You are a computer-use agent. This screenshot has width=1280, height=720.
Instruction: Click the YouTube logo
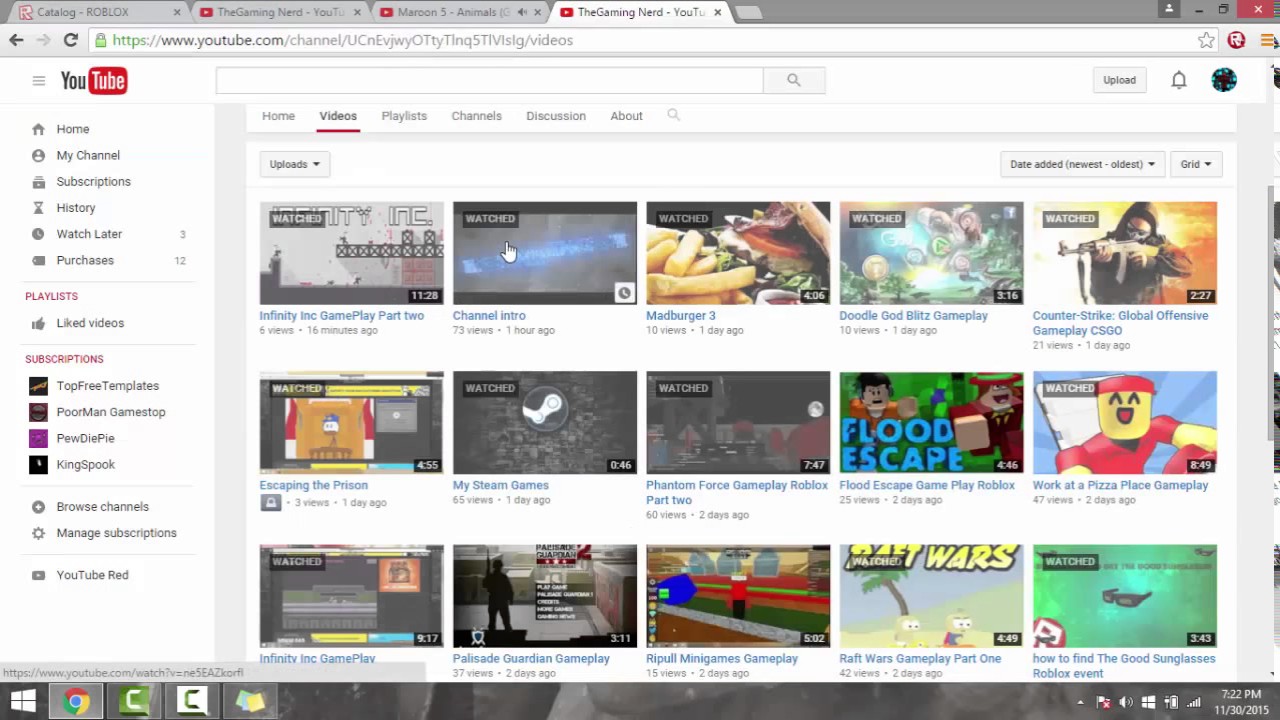point(94,80)
